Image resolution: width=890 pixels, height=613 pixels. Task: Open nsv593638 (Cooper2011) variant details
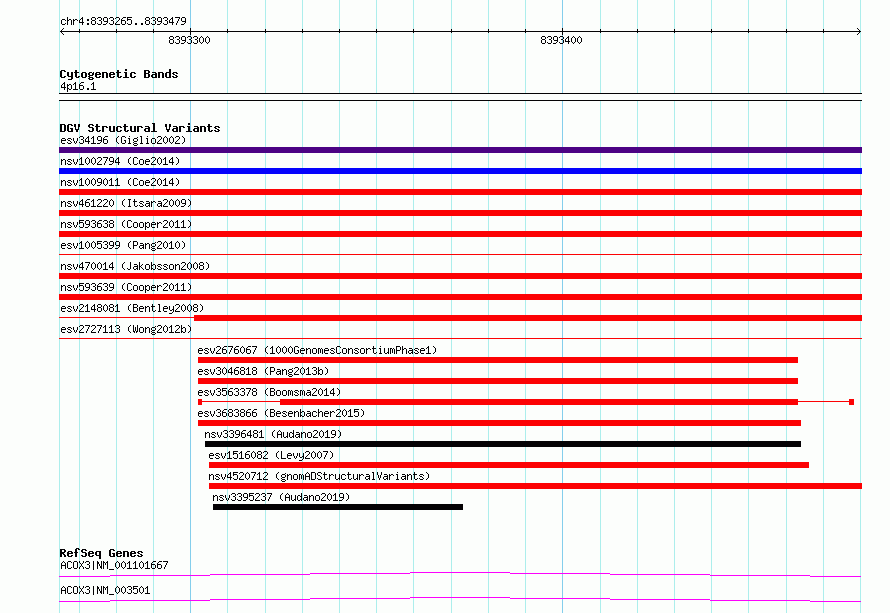pyautogui.click(x=126, y=224)
